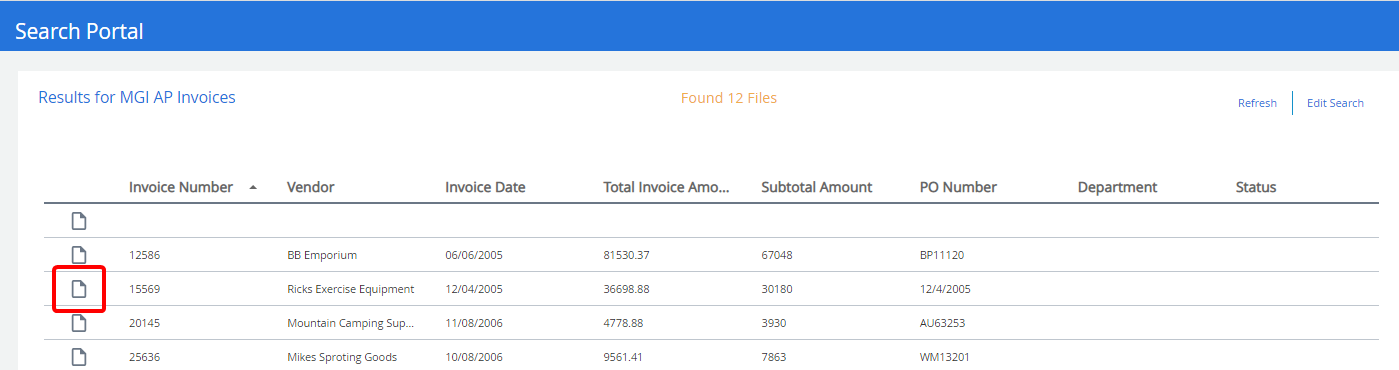This screenshot has height=370, width=1399.
Task: Toggle Invoice Number sort arrow
Action: coord(253,187)
